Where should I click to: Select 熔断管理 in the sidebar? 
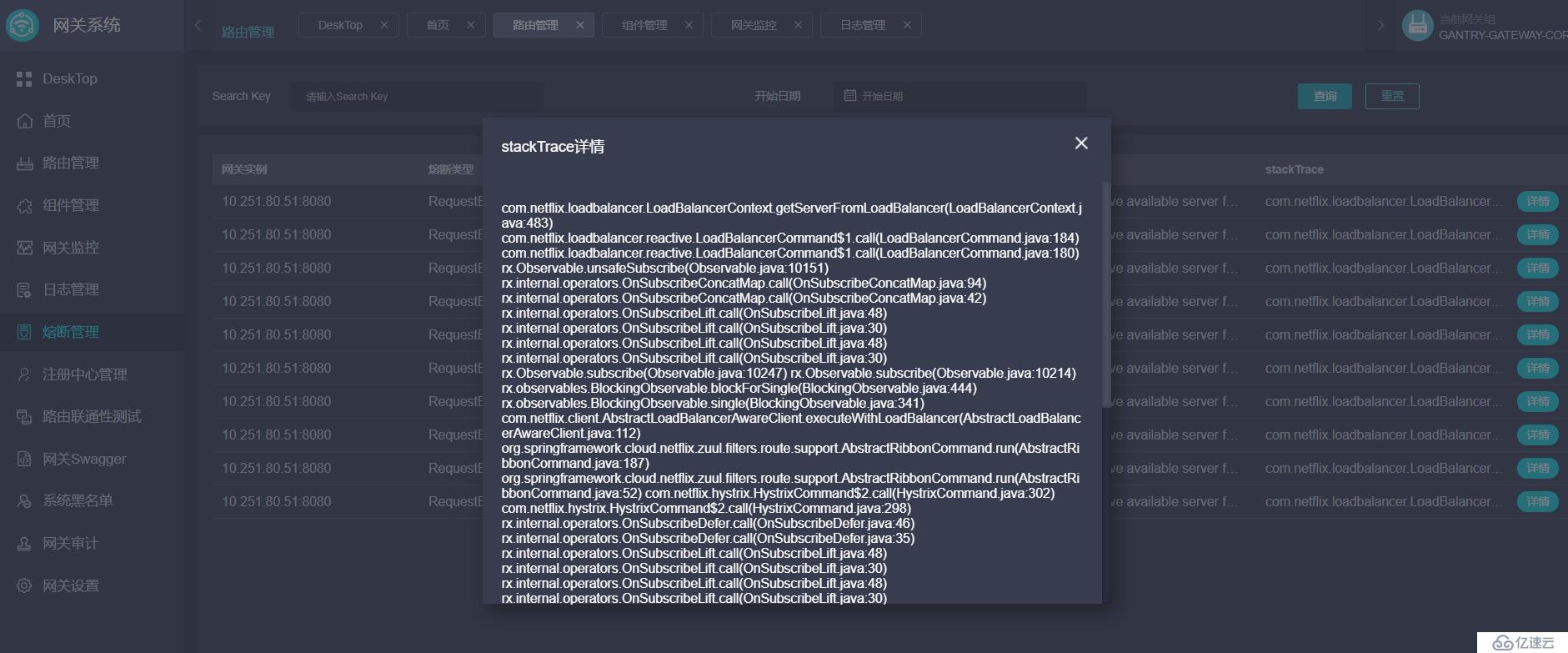[92, 332]
